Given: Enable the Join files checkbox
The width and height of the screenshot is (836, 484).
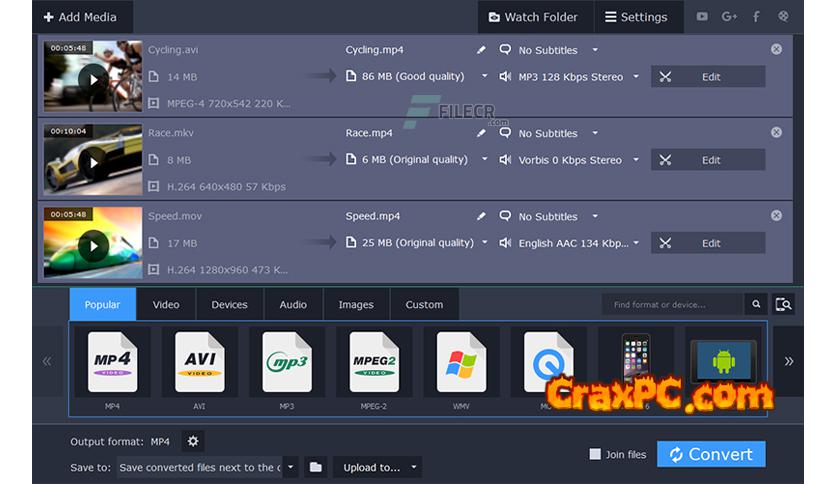Looking at the screenshot, I should point(595,454).
